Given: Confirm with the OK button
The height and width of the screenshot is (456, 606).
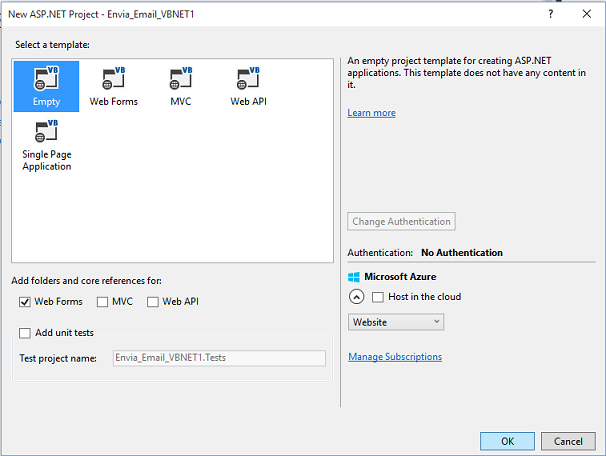Looking at the screenshot, I should coord(507,441).
